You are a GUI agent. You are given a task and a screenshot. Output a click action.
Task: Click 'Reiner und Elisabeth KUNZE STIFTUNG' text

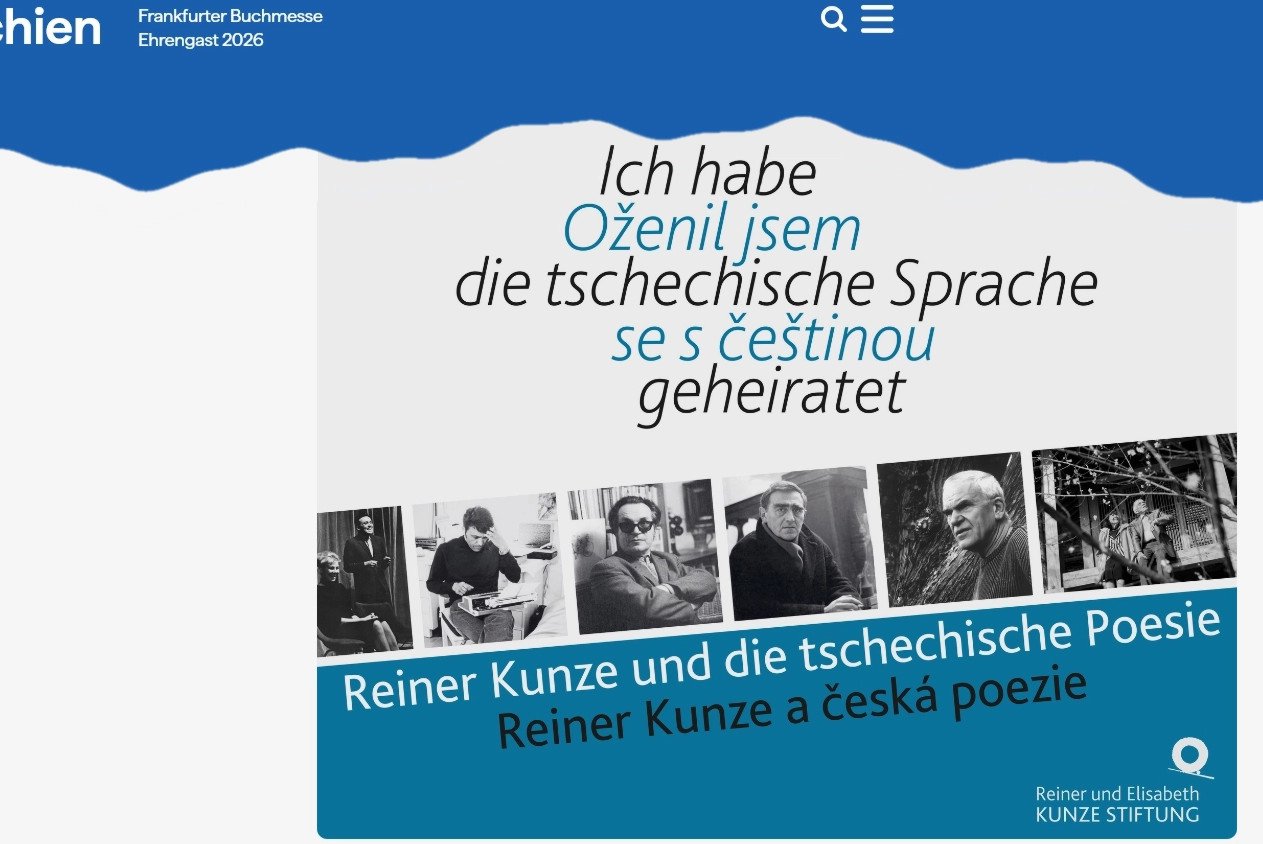(x=1117, y=804)
